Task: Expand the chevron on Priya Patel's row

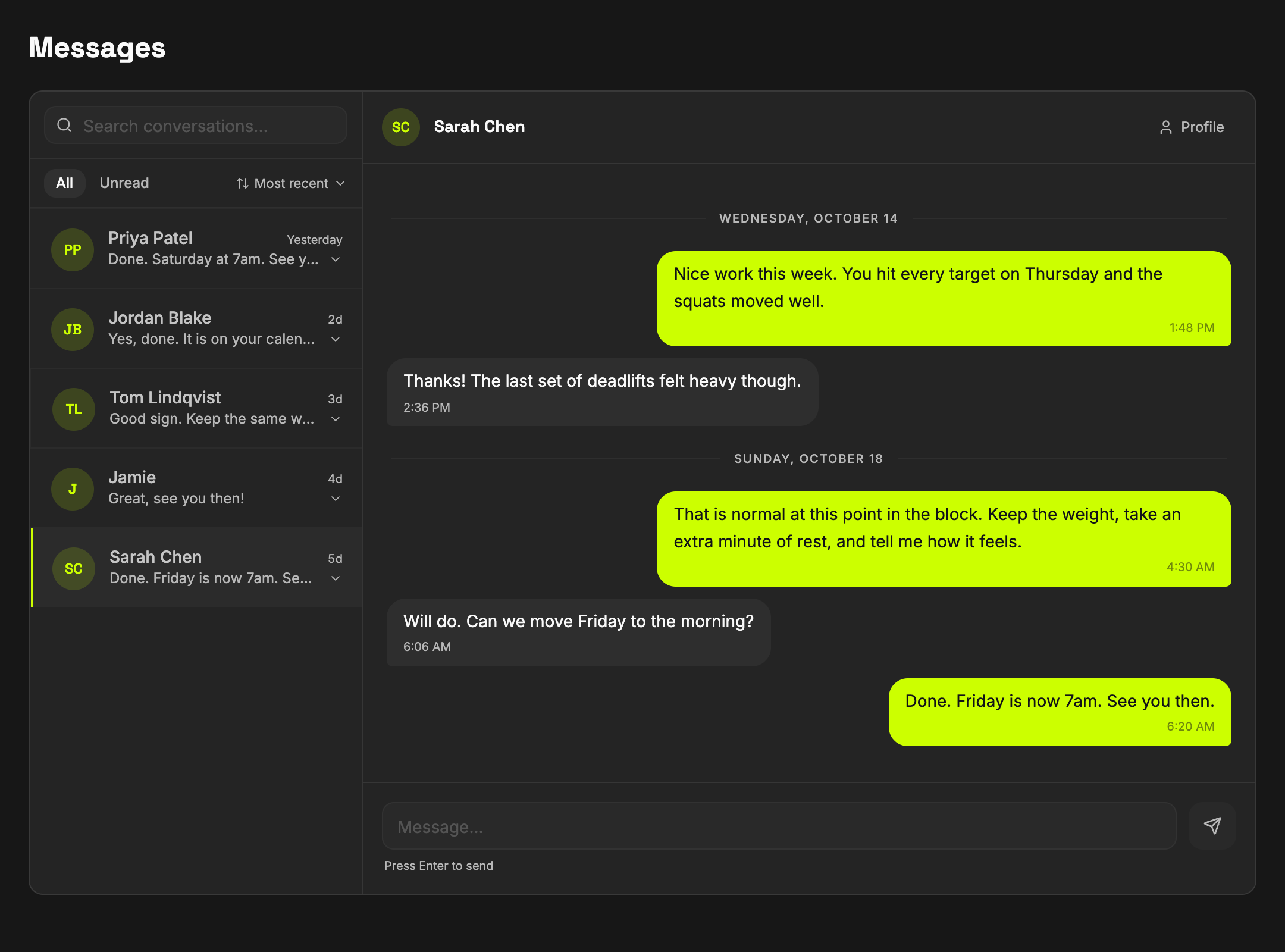Action: [336, 259]
